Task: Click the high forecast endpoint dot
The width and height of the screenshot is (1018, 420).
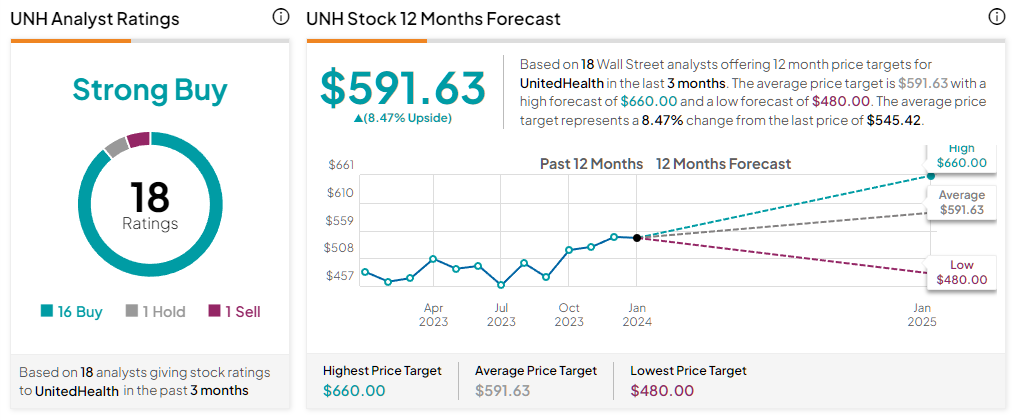Action: click(931, 176)
